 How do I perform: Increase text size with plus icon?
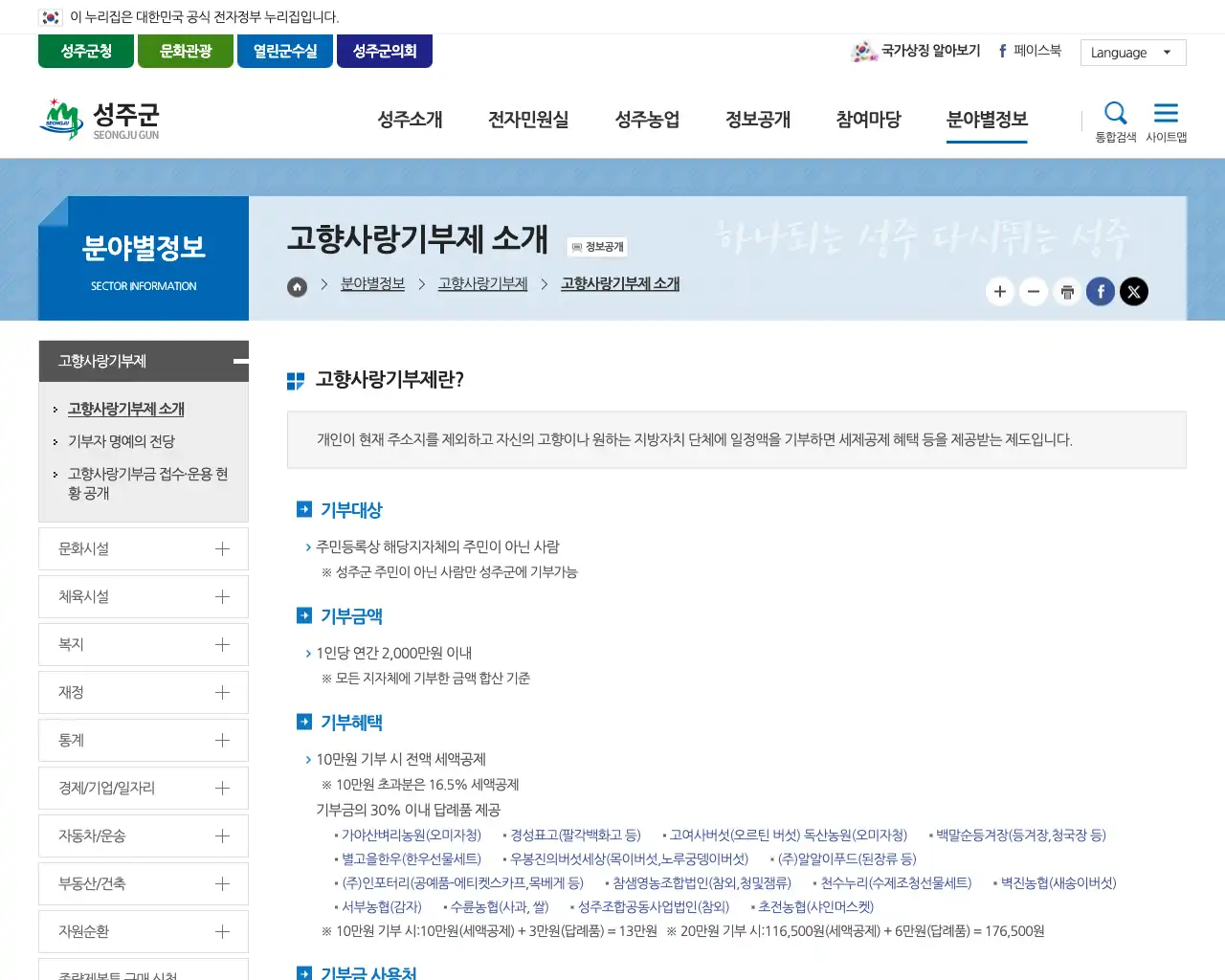tap(1000, 292)
